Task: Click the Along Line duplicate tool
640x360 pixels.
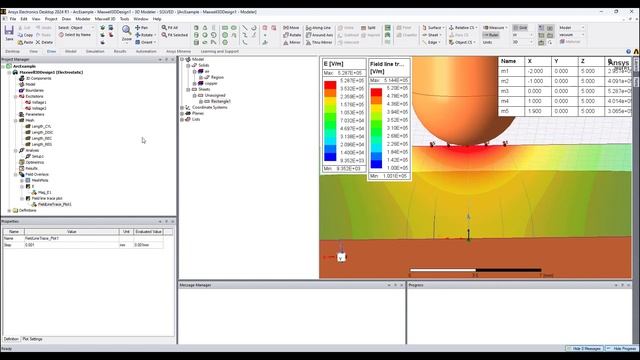Action: pyautogui.click(x=318, y=28)
